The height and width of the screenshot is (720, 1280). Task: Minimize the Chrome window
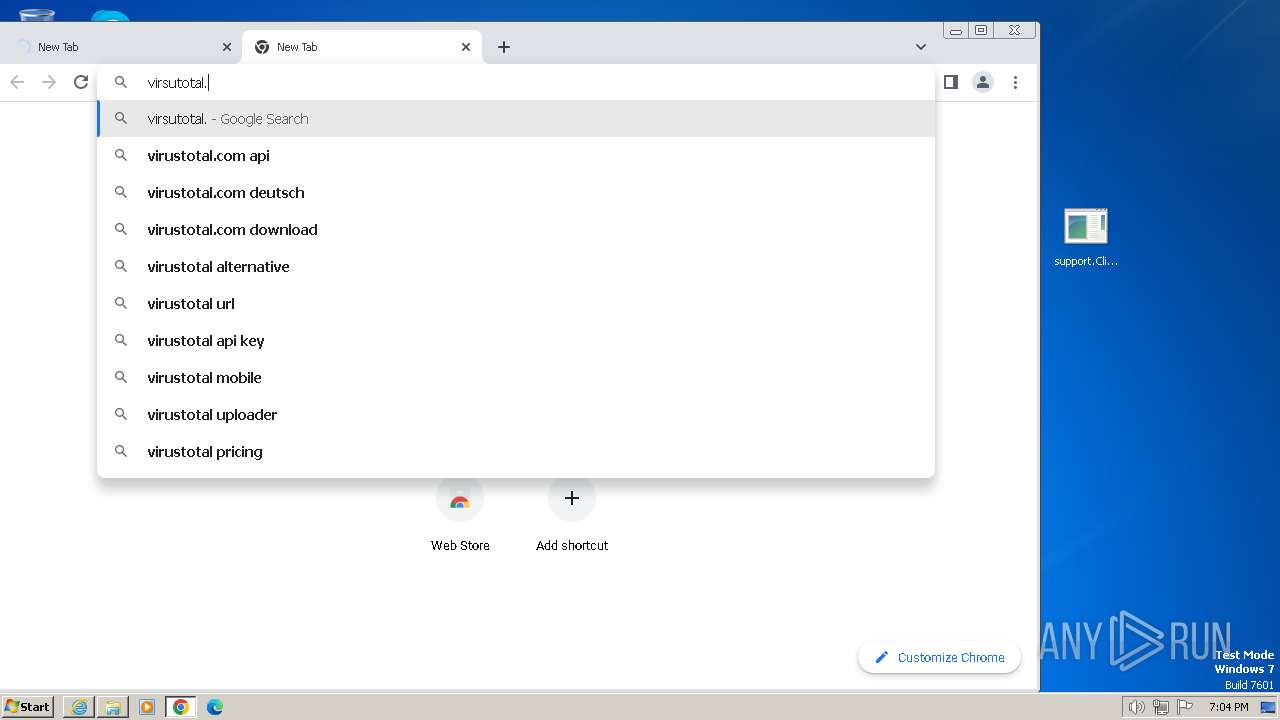click(956, 31)
